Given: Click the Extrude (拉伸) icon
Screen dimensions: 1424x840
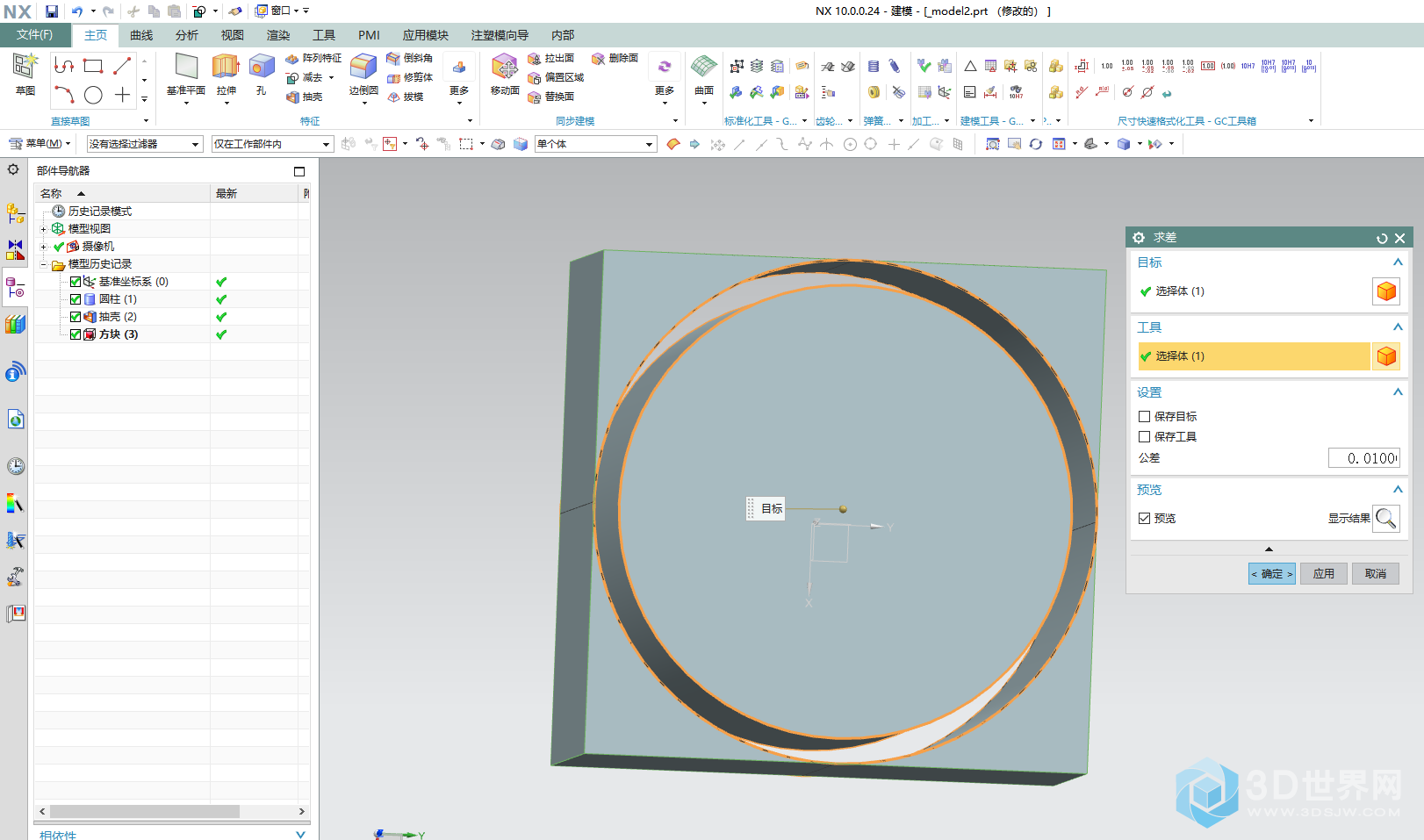Looking at the screenshot, I should tap(226, 67).
